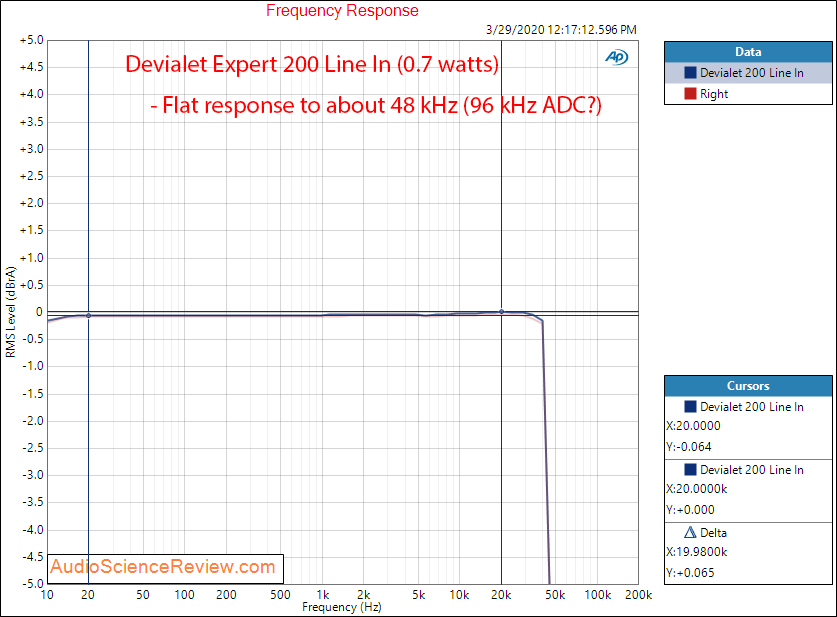
Task: Select Devialet 200 Line In legend row
Action: [748, 73]
